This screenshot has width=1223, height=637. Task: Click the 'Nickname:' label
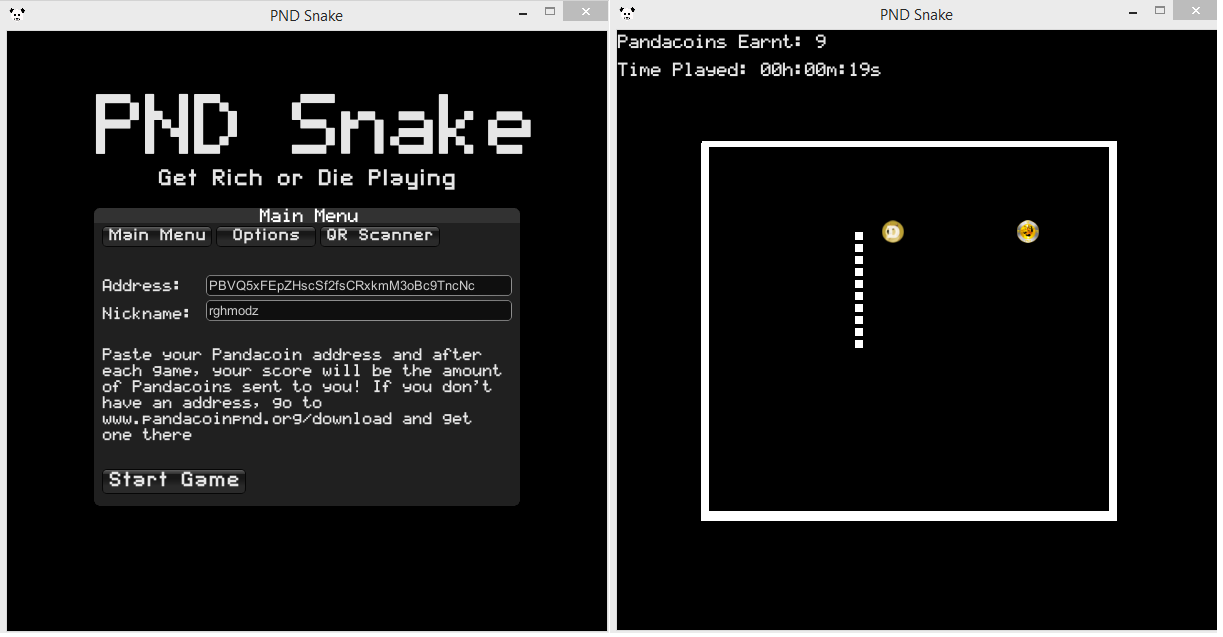pyautogui.click(x=146, y=314)
